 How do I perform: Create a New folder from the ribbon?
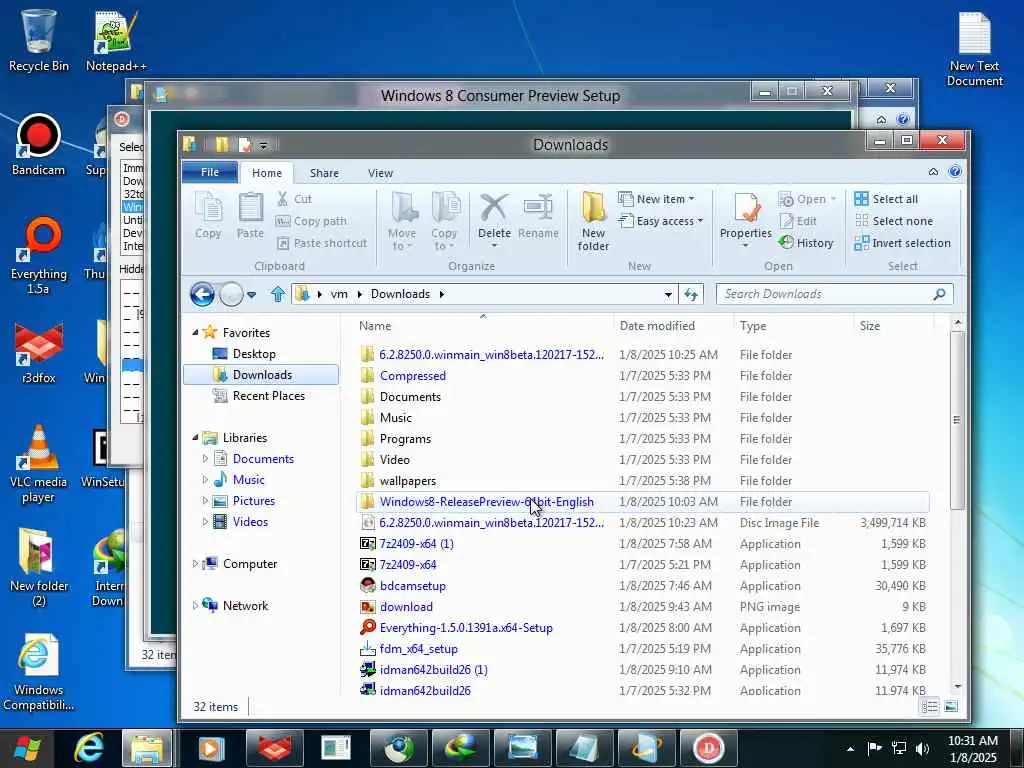[593, 221]
